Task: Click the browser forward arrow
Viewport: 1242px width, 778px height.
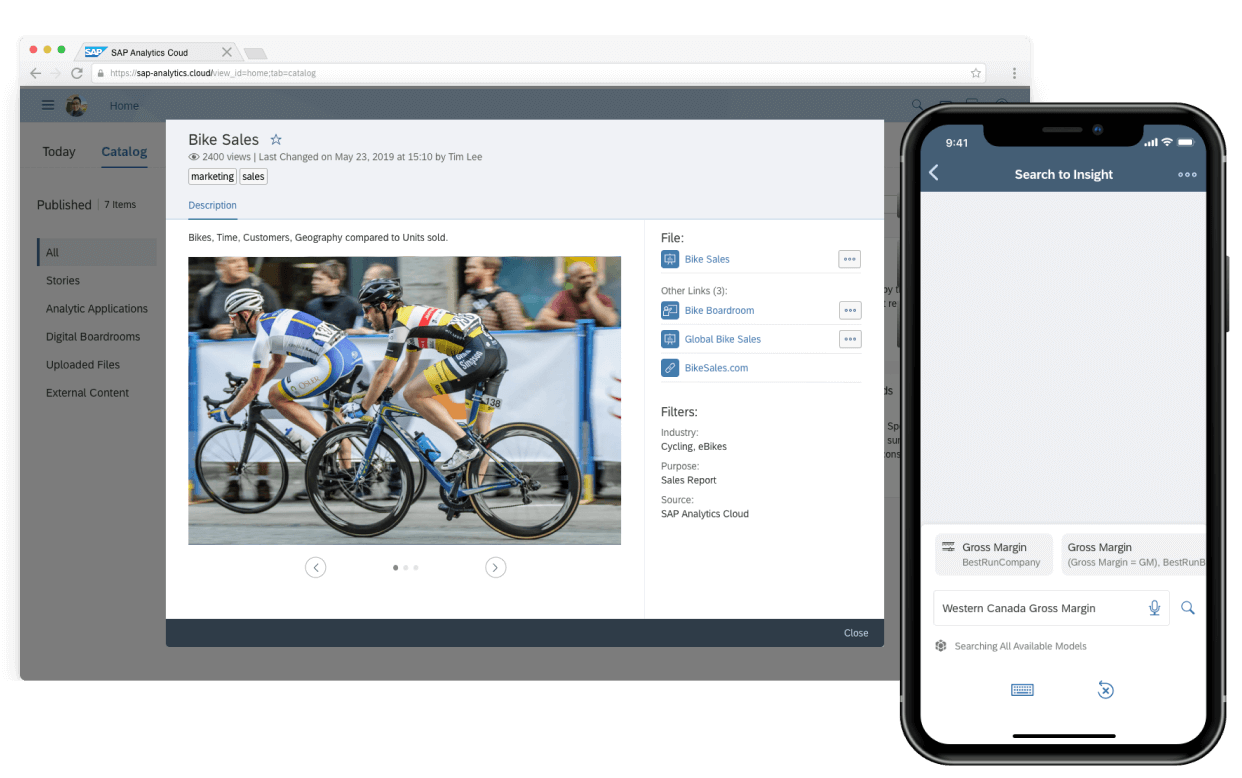Action: [x=56, y=73]
